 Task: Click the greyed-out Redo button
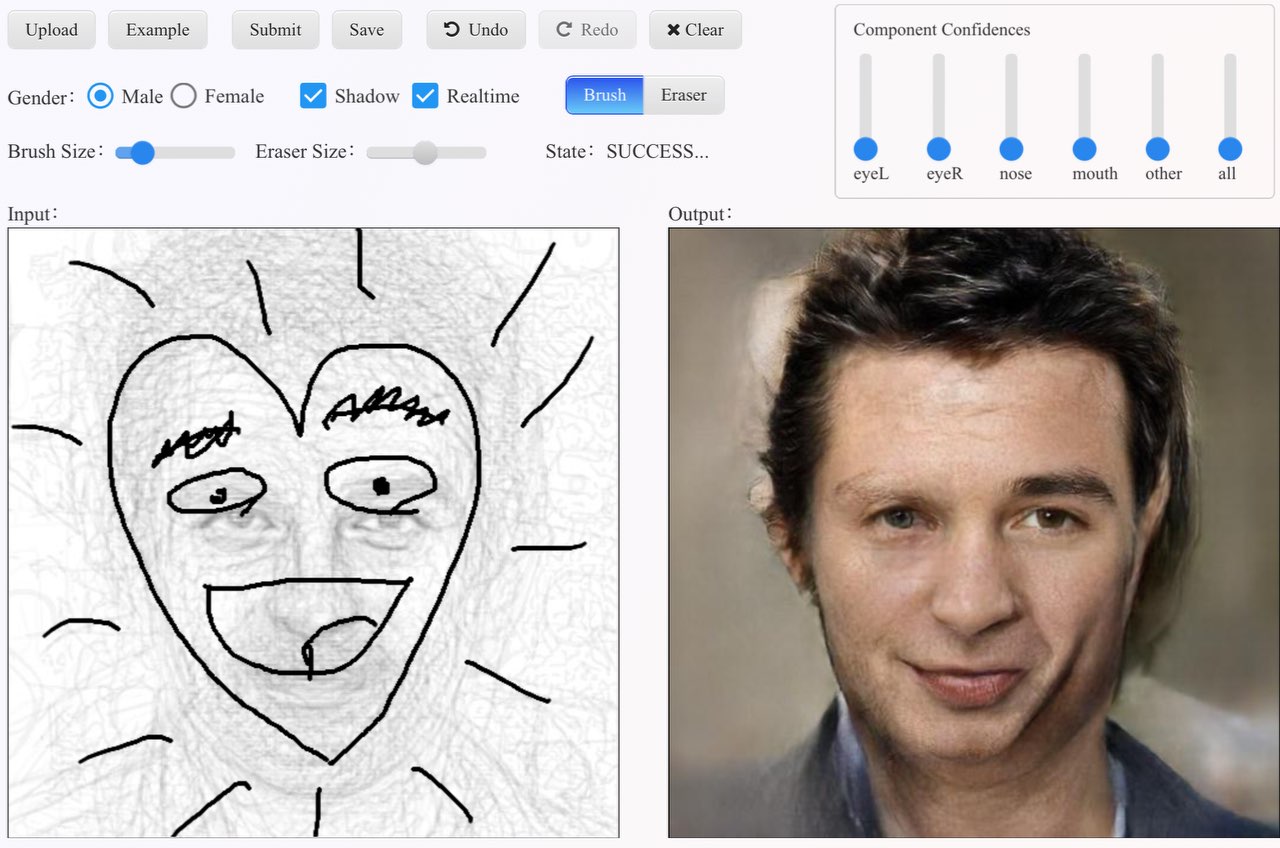[587, 30]
